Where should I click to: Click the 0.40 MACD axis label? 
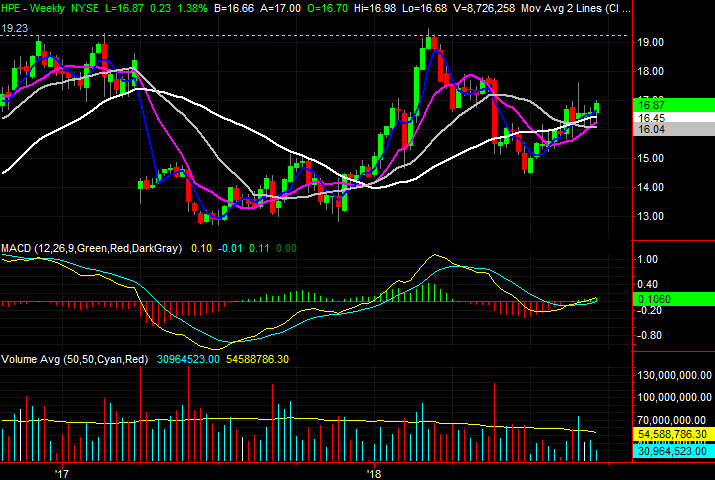(648, 284)
